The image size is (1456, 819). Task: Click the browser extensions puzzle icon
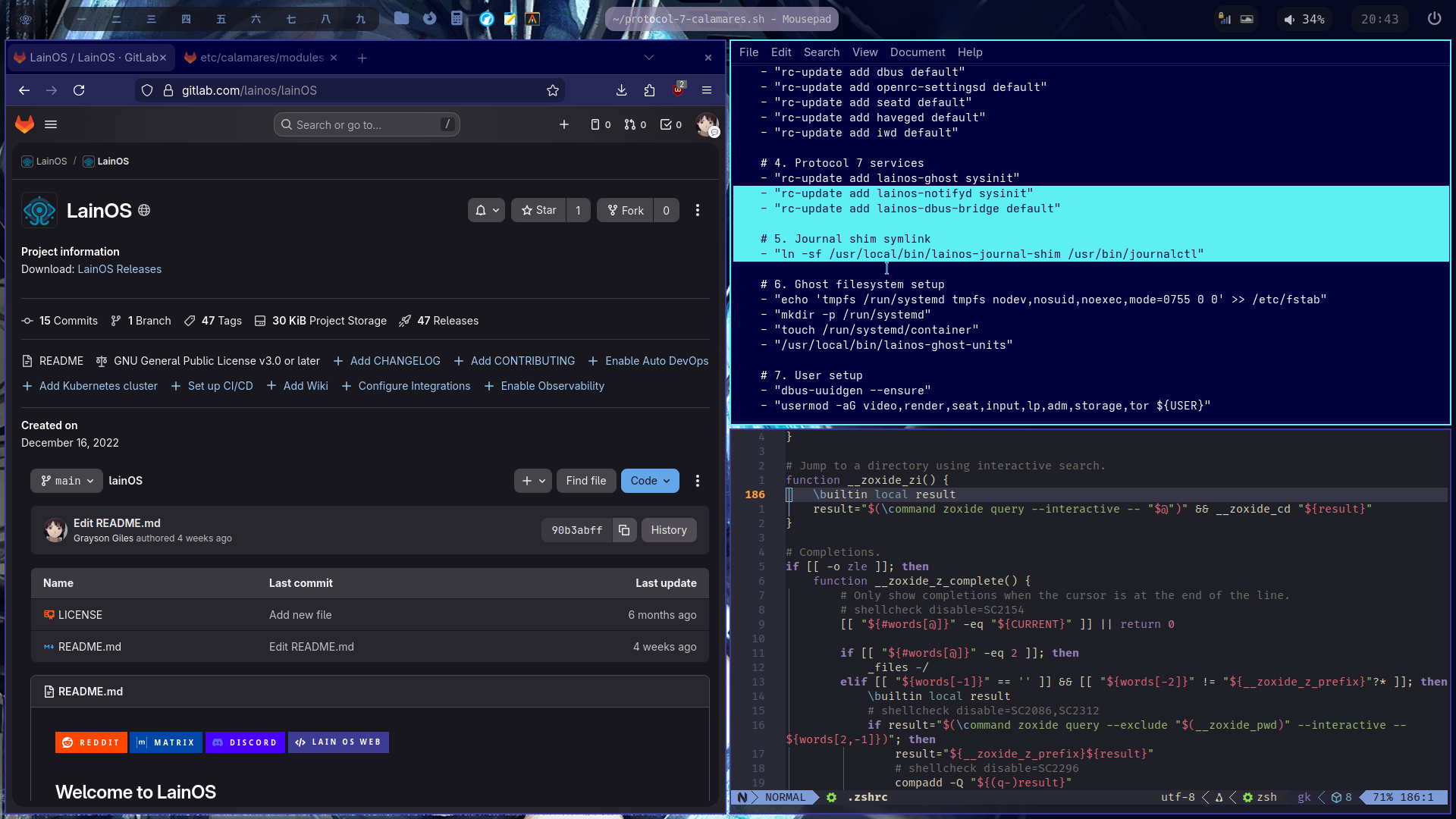649,90
